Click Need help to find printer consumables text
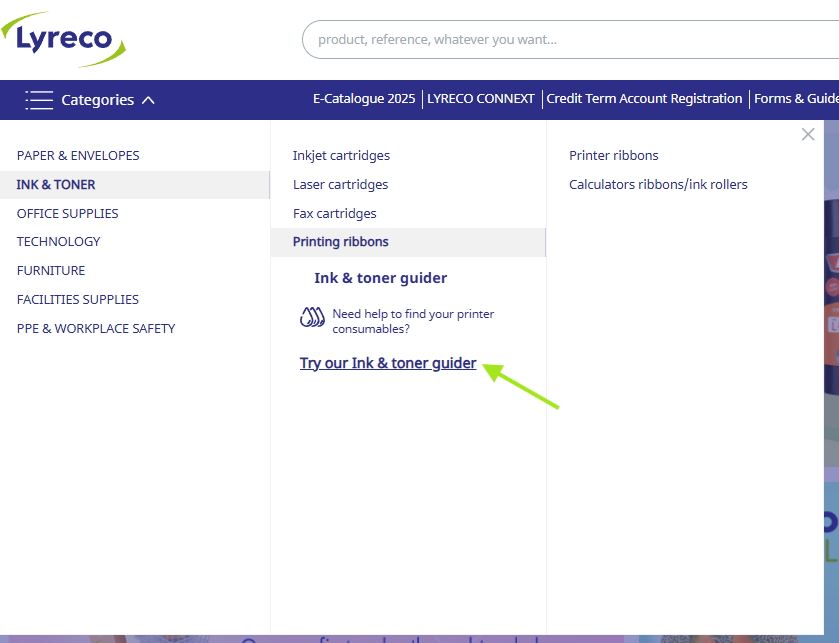839x643 pixels. coord(413,321)
